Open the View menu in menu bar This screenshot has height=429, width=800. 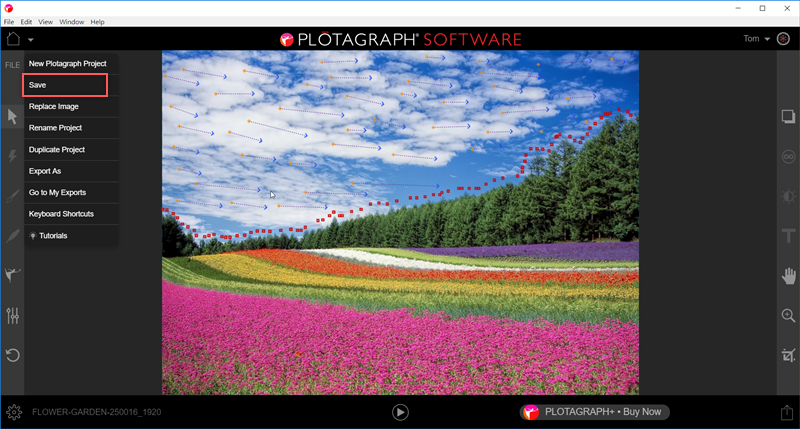(45, 22)
